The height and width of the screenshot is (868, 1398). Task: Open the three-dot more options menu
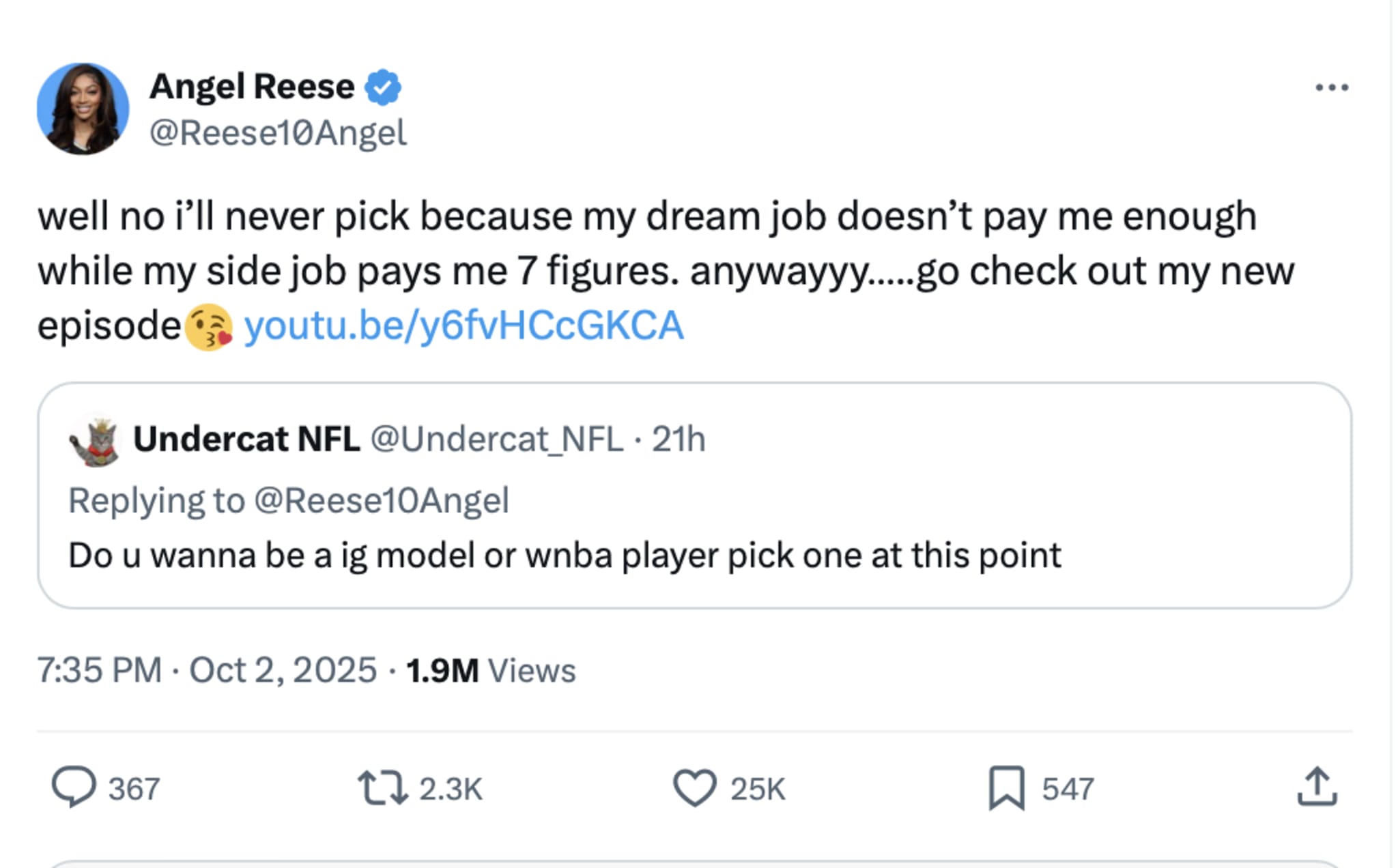click(x=1333, y=86)
